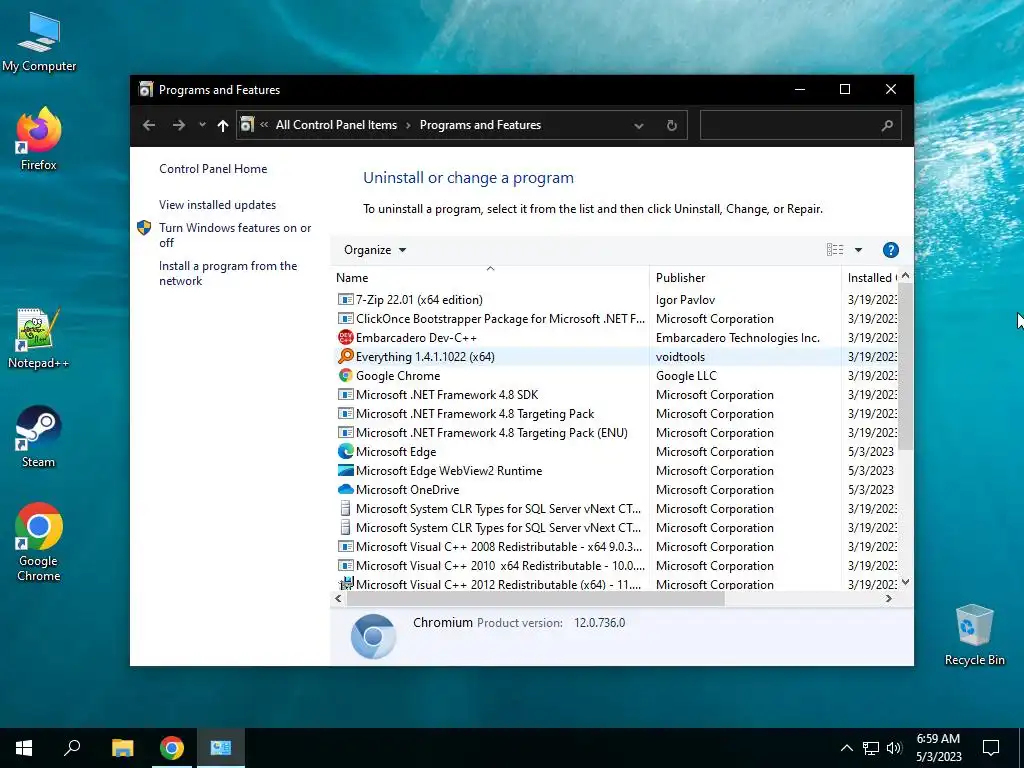Click the breadcrumb overflow chevron in address bar
Viewport: 1024px width, 768px height.
[264, 125]
